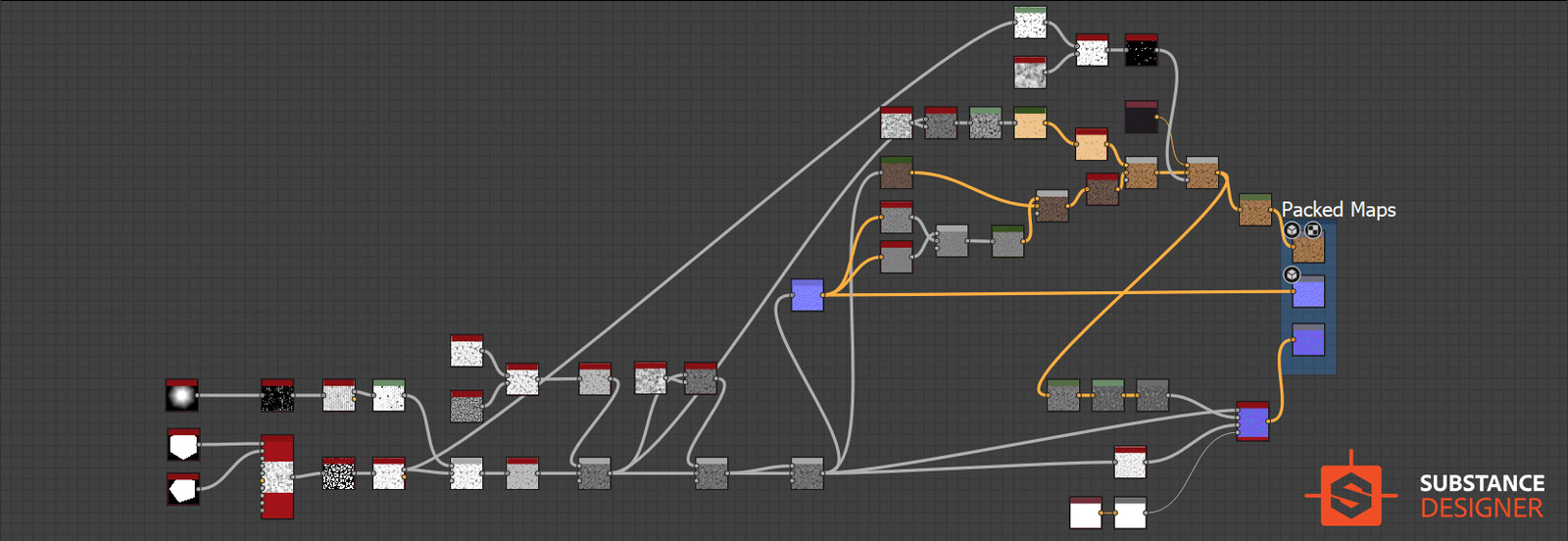Select the peach node with the red header
Screen dimensions: 1568x541
(x=1091, y=144)
